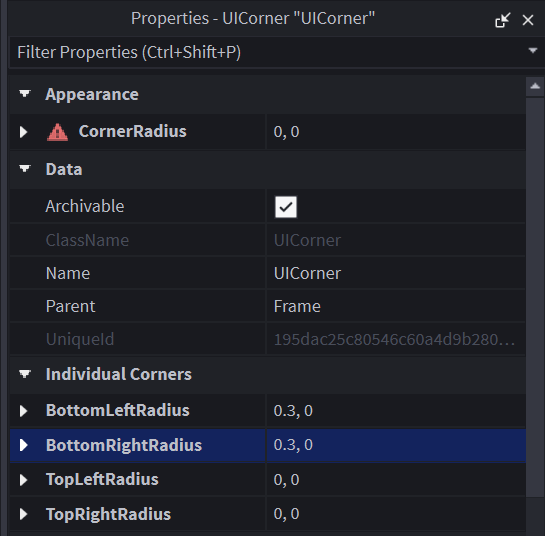Expand the BottomRightRadius property
This screenshot has height=536, width=545.
[23, 445]
